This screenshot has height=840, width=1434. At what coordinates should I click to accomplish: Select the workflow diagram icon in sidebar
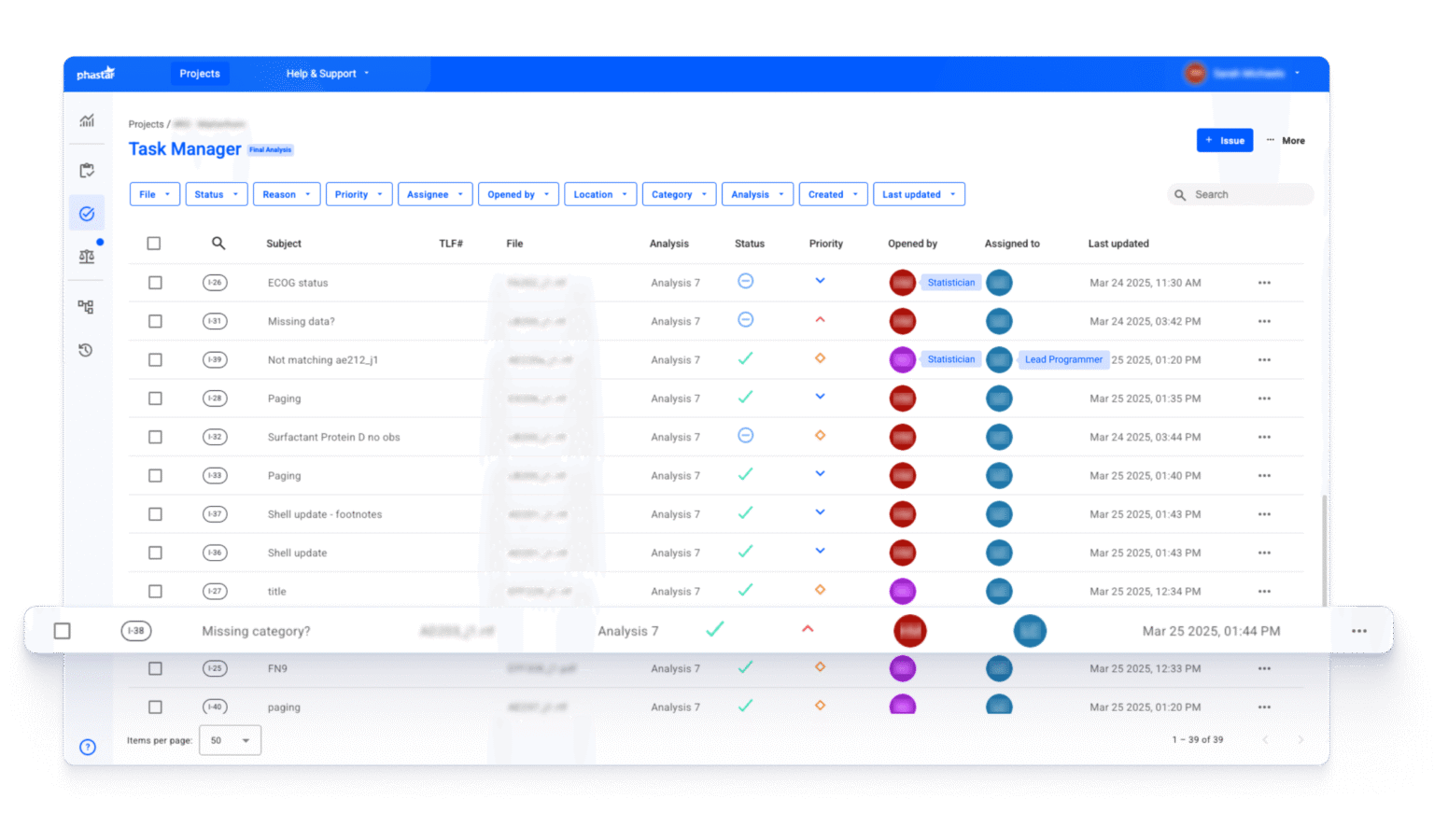tap(87, 306)
